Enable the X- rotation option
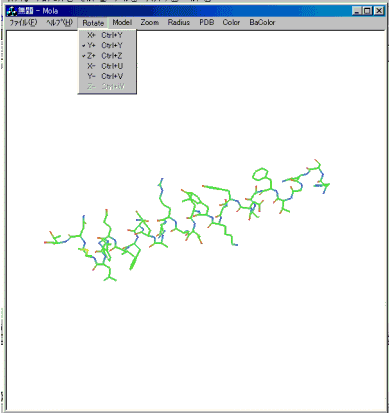The image size is (389, 416). coord(107,66)
